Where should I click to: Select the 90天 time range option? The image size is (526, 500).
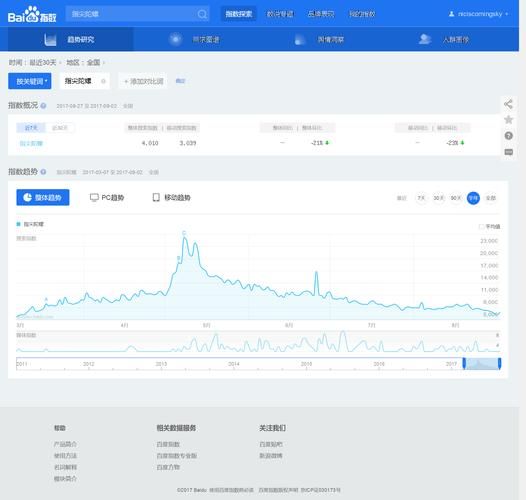tap(456, 198)
